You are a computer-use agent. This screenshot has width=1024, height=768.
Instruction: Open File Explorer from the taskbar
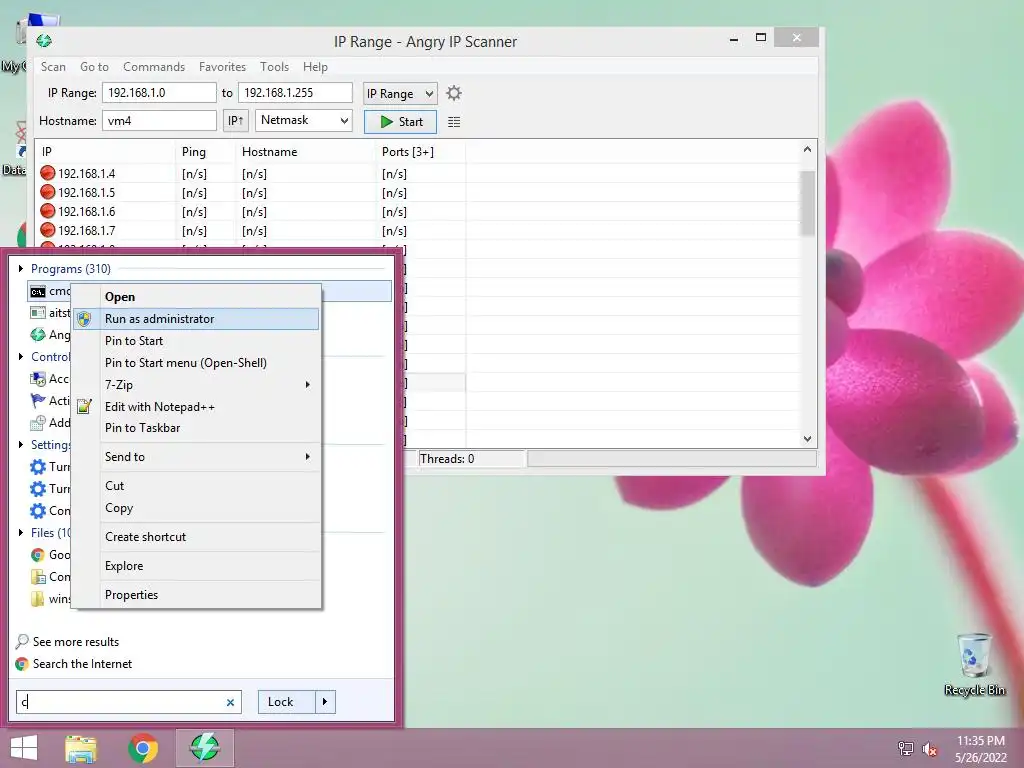[81, 748]
